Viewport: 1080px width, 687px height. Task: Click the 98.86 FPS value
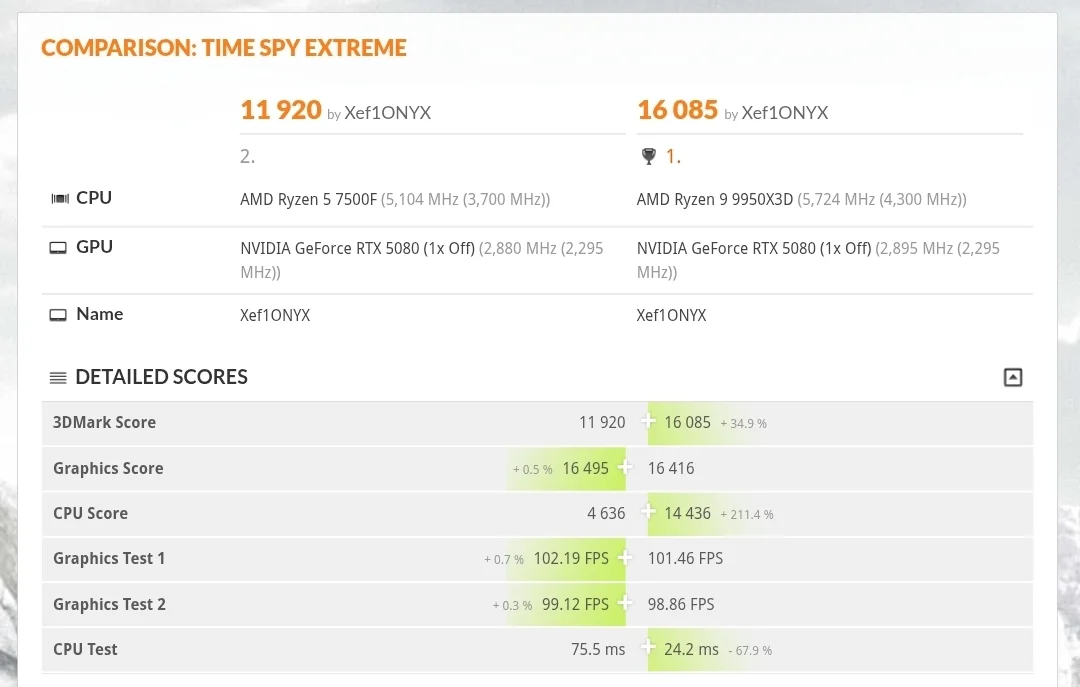pyautogui.click(x=681, y=604)
